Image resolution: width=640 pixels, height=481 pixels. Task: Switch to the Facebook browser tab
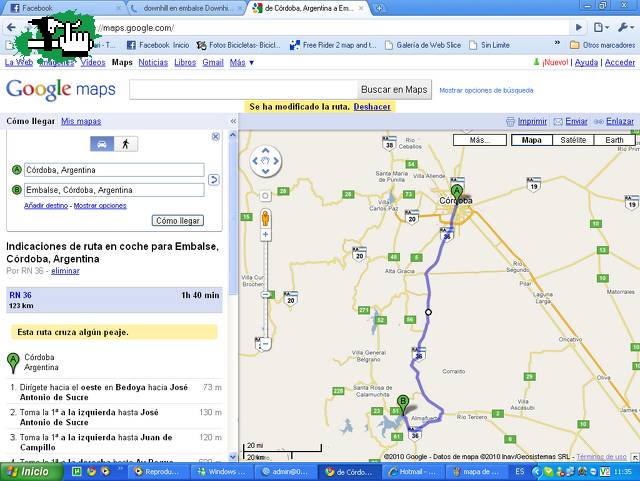pos(61,8)
